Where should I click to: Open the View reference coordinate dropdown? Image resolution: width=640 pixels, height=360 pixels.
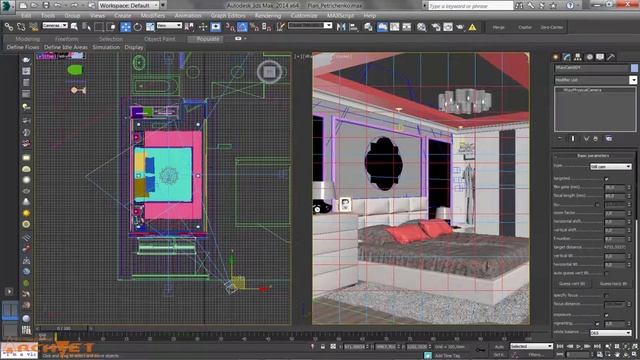coord(169,25)
